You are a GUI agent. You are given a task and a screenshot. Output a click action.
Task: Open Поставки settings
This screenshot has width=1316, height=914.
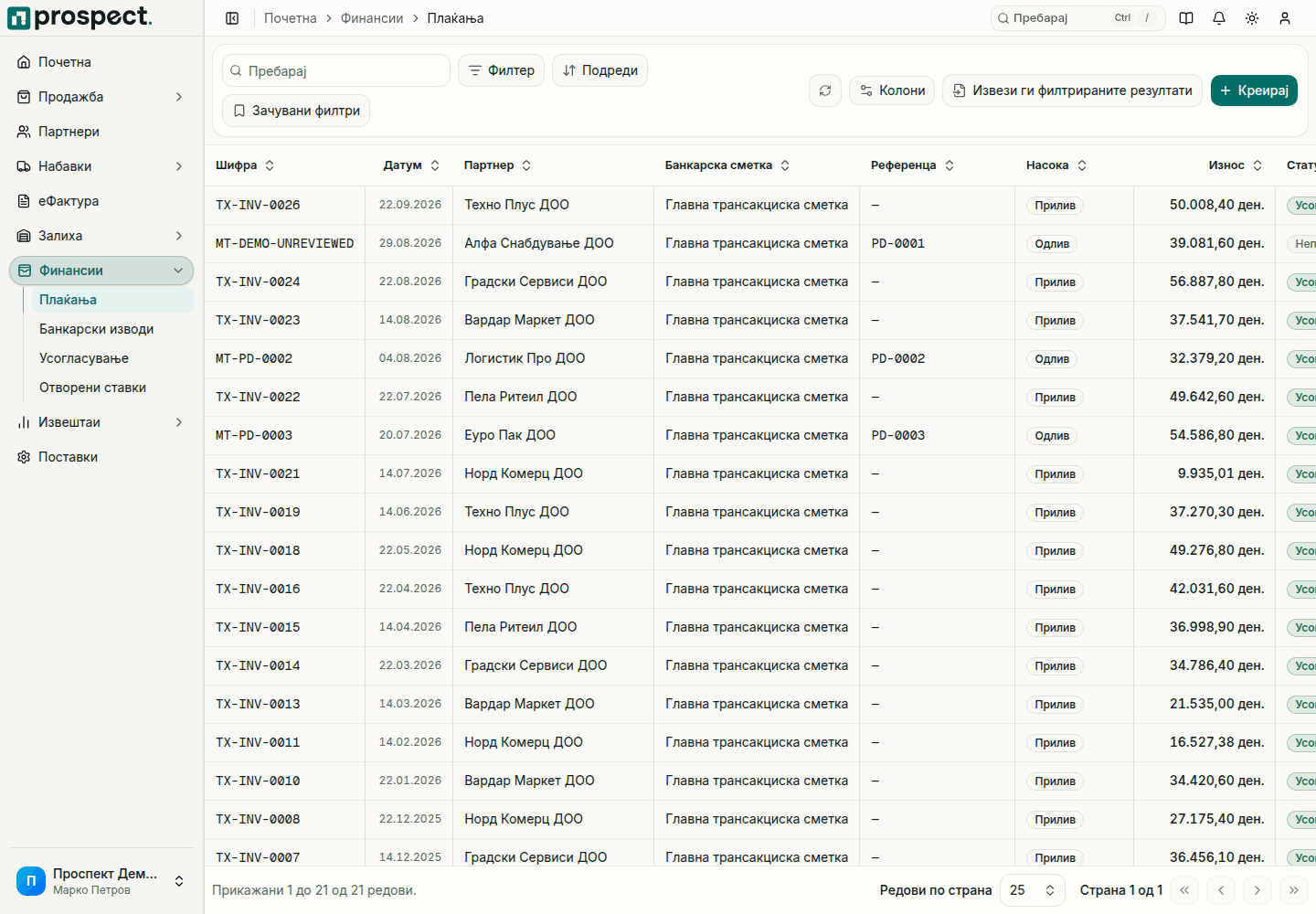(101, 457)
